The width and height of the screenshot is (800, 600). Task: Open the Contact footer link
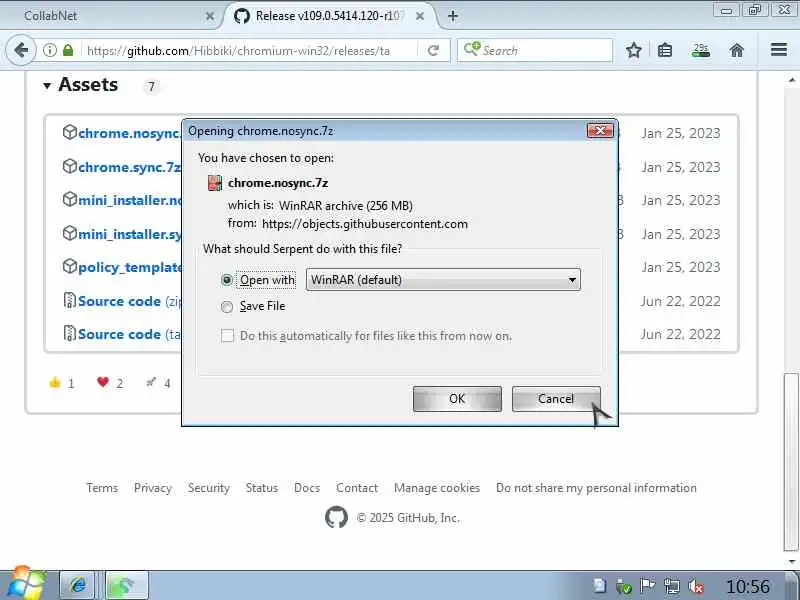(357, 488)
